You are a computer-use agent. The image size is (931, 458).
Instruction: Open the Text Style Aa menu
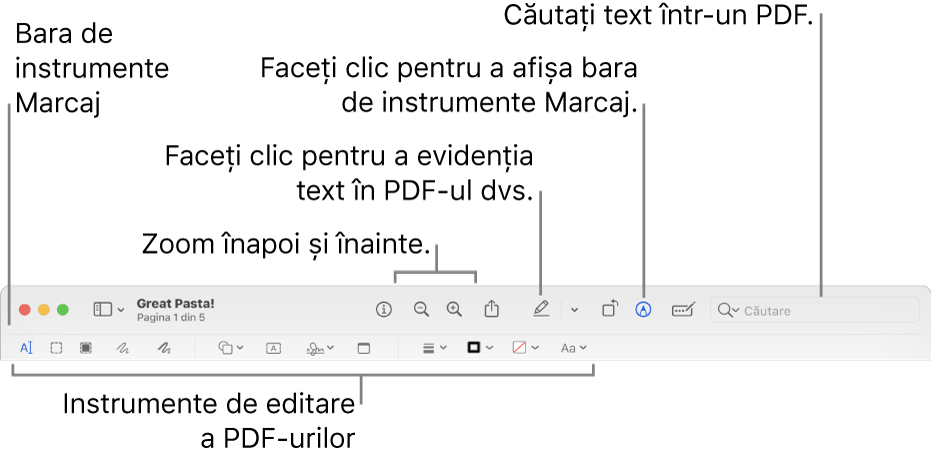(x=574, y=348)
